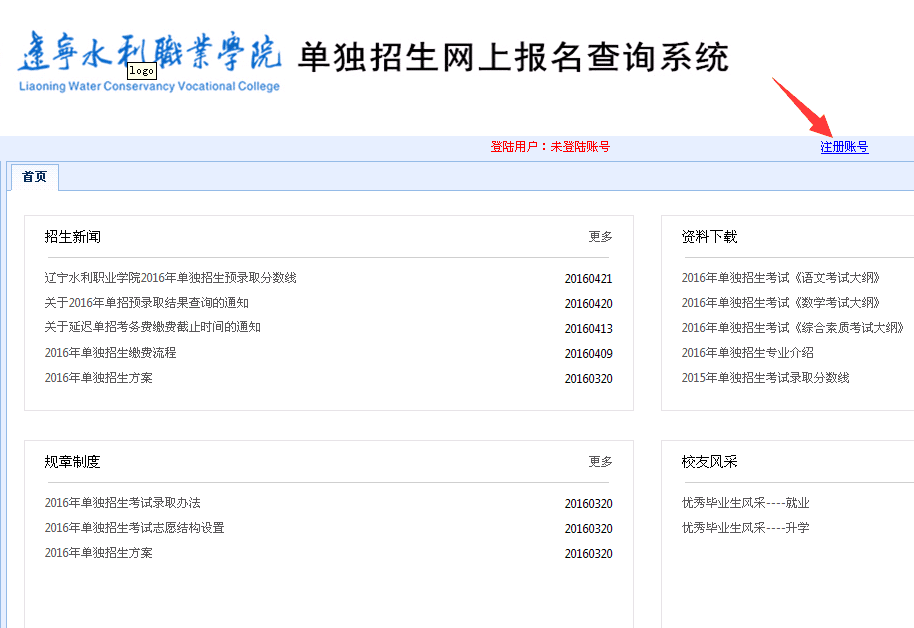Open 优秀毕业生风采----升学

[x=746, y=528]
